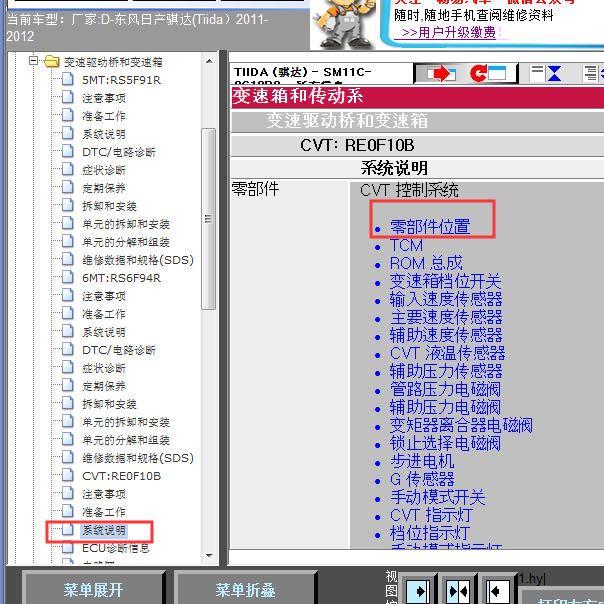The height and width of the screenshot is (604, 604).
Task: Click the 当前车型 vehicle info text
Action: [x=137, y=27]
